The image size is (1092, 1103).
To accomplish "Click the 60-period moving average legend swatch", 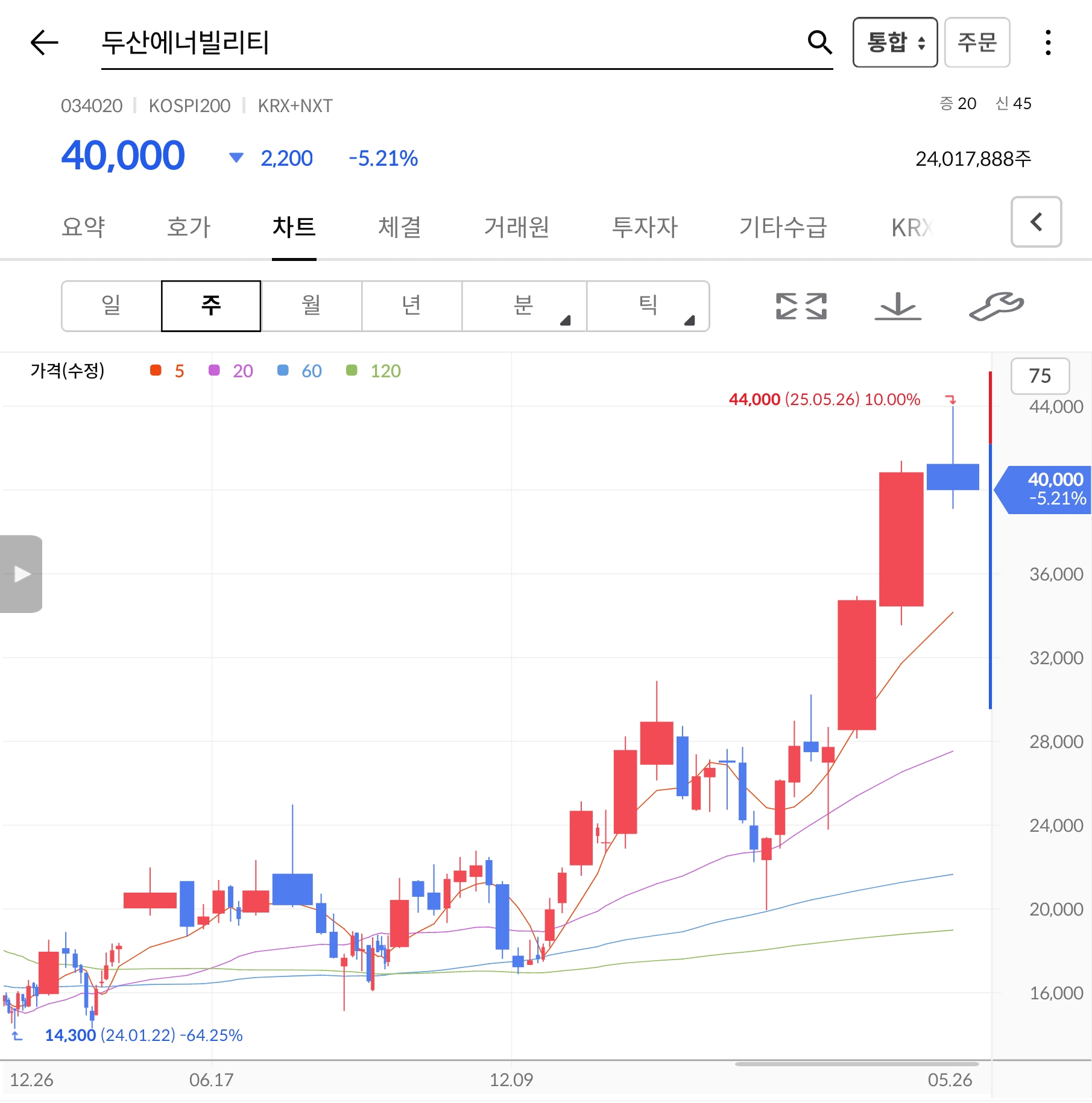I will click(283, 370).
